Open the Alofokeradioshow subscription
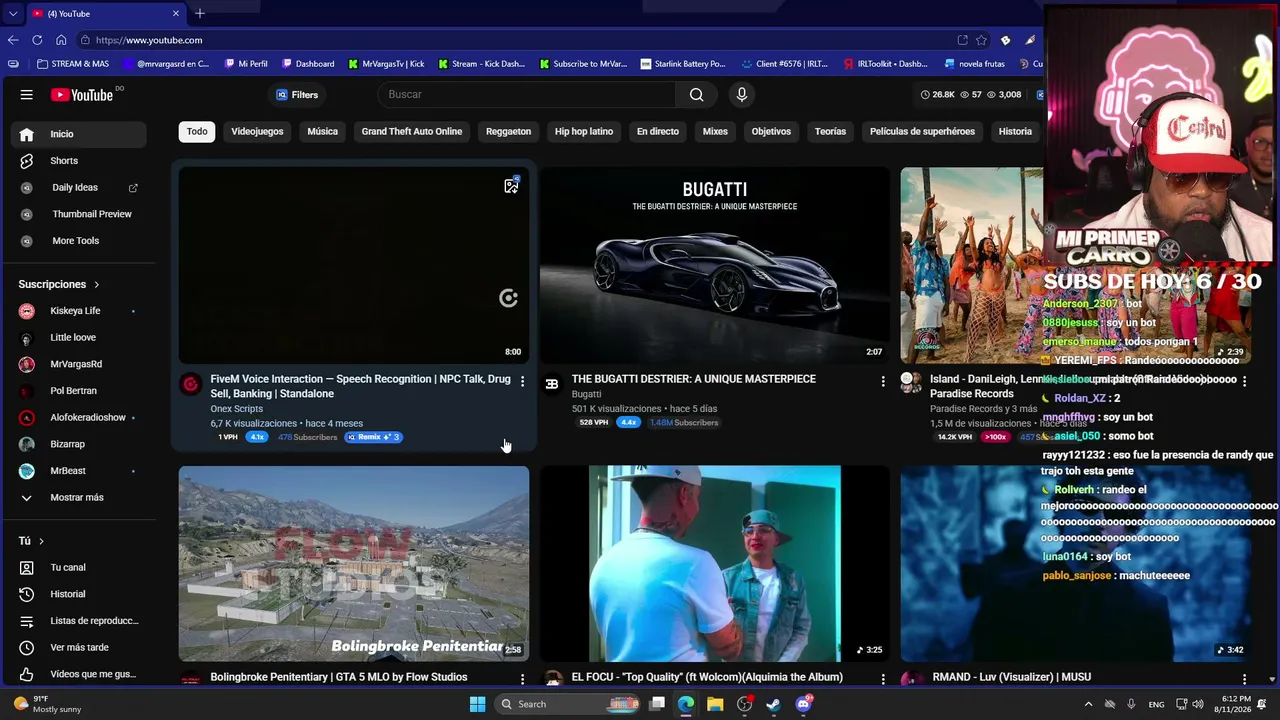The width and height of the screenshot is (1280, 720). coord(79,418)
